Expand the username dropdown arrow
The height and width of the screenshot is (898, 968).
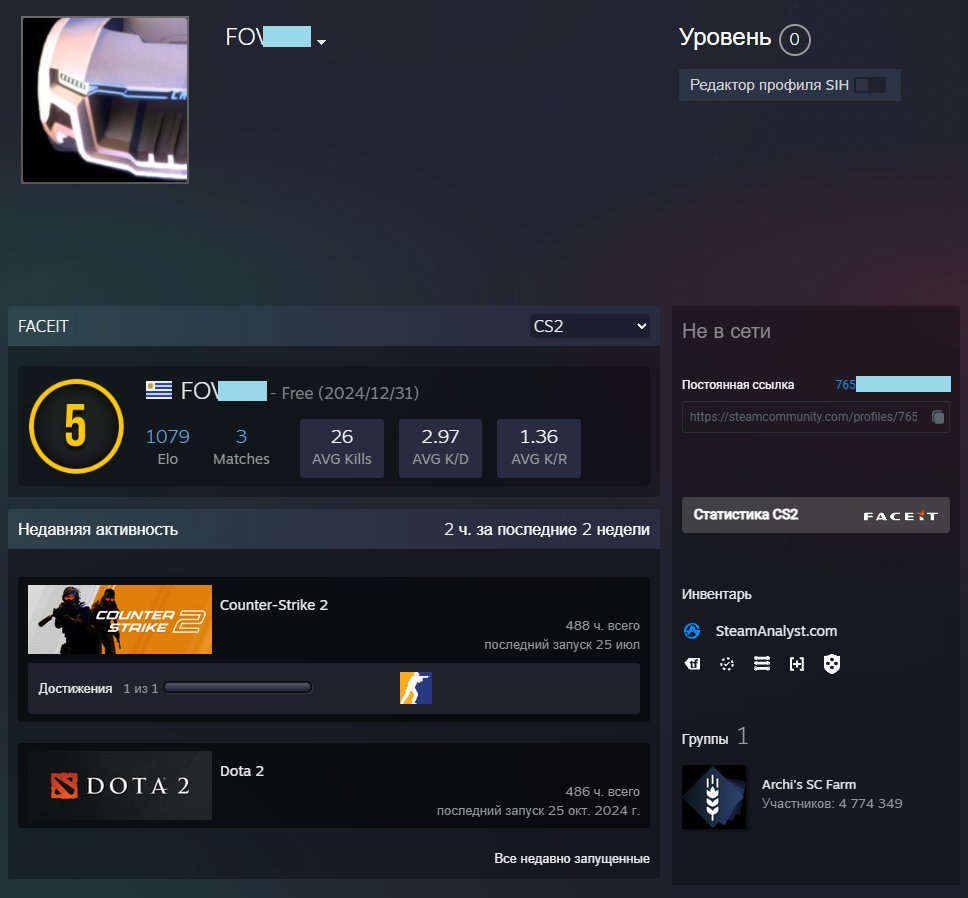pyautogui.click(x=321, y=42)
